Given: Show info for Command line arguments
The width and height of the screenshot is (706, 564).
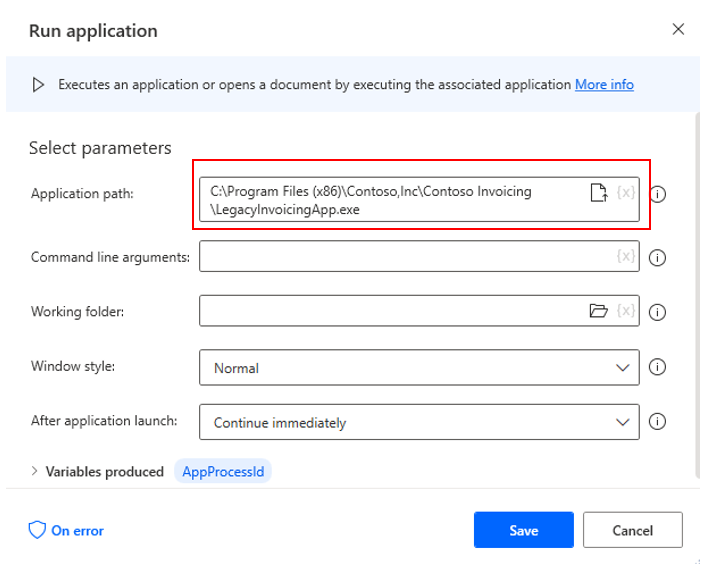Looking at the screenshot, I should (x=657, y=258).
